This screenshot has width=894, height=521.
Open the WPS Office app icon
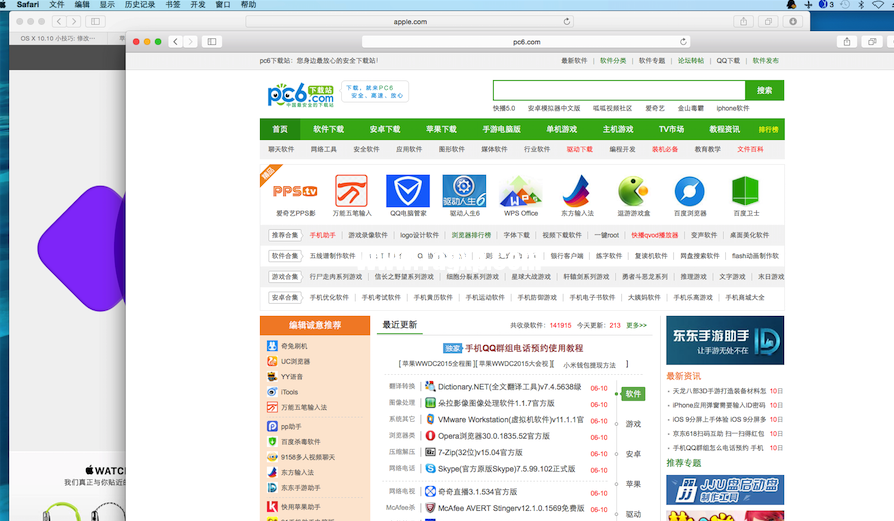coord(521,191)
